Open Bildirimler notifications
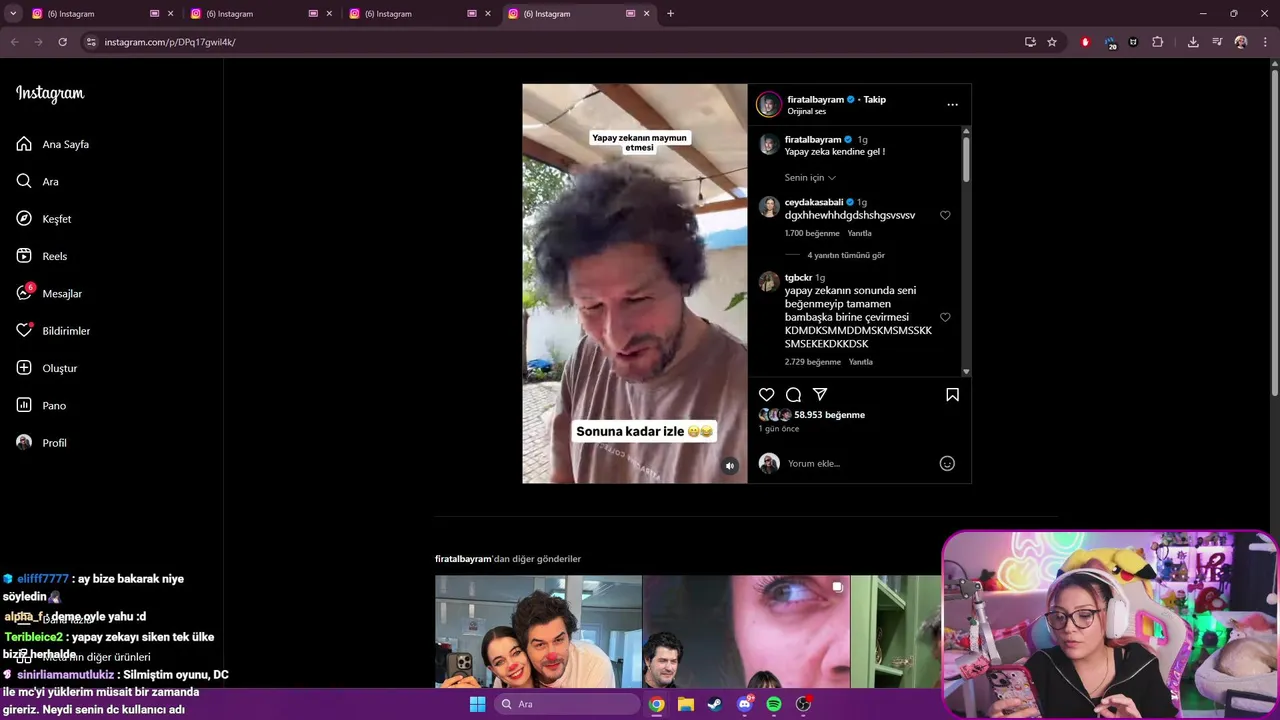Screen dimensions: 1280x720 [53, 331]
